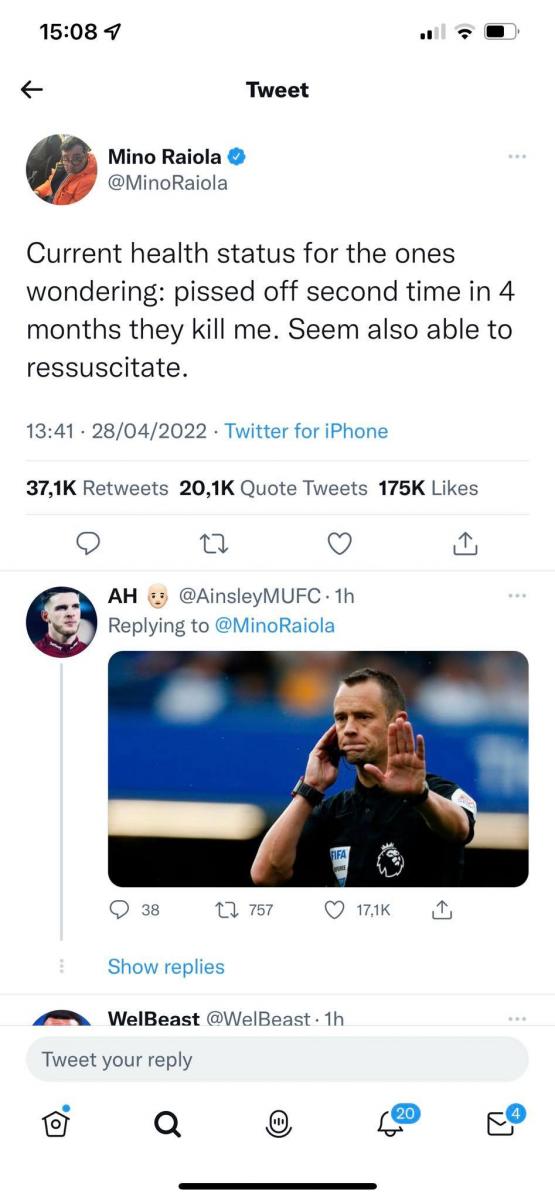Go to the Home tab
The image size is (555, 1200).
click(58, 1123)
